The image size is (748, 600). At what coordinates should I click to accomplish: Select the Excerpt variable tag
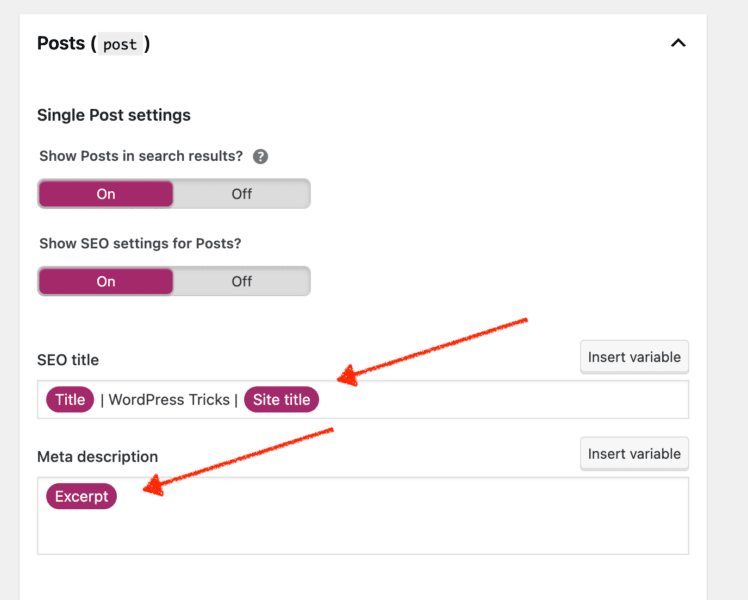point(82,496)
